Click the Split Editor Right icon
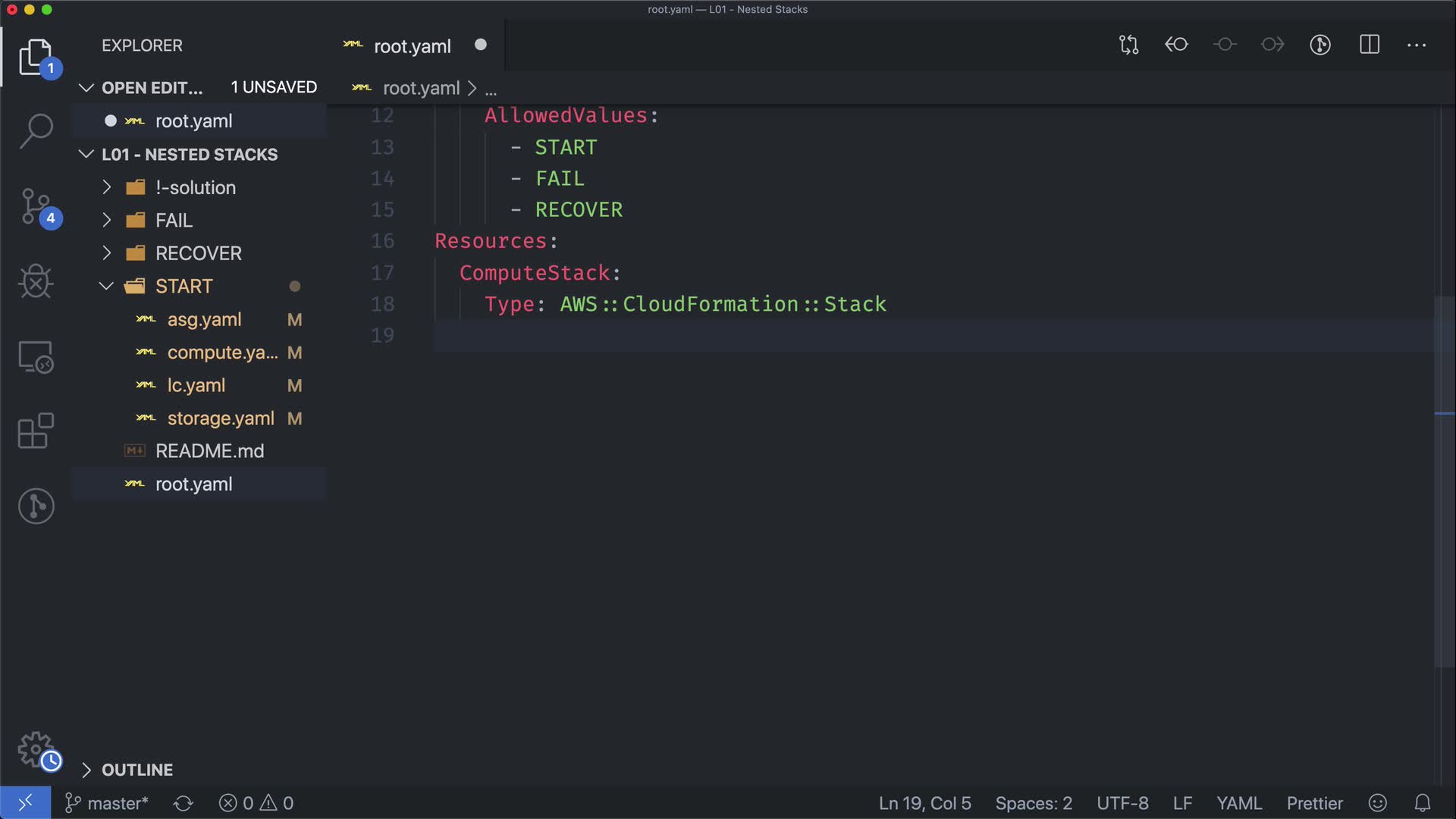This screenshot has width=1456, height=819. [1369, 45]
